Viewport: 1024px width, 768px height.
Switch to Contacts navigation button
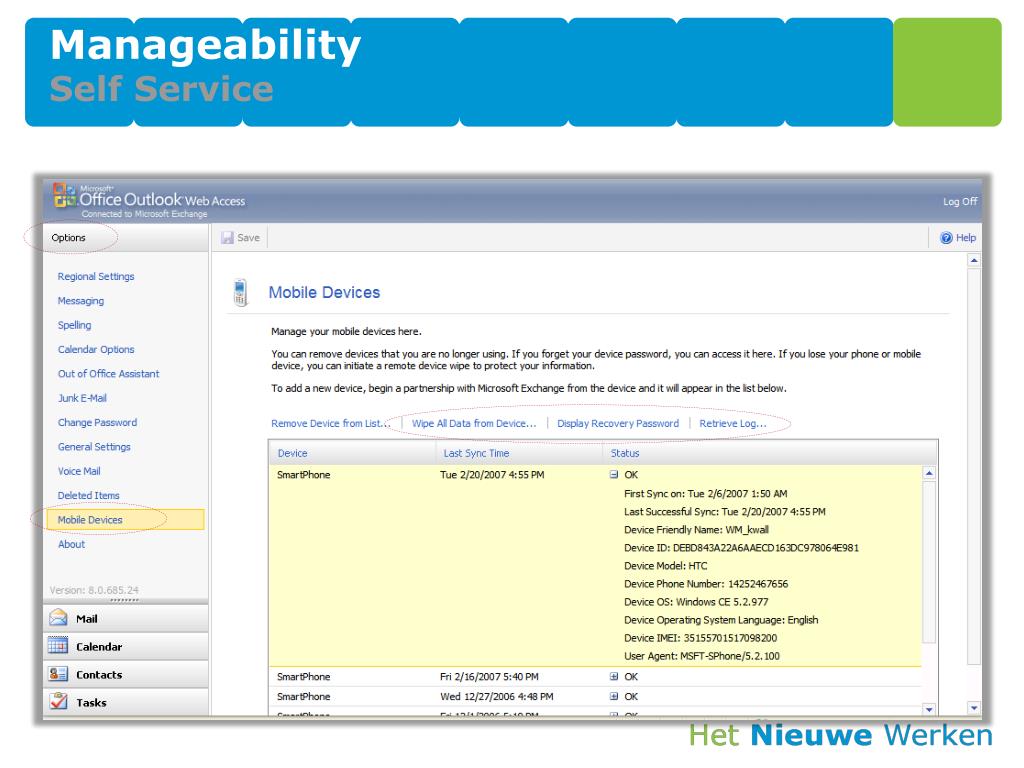coord(126,675)
